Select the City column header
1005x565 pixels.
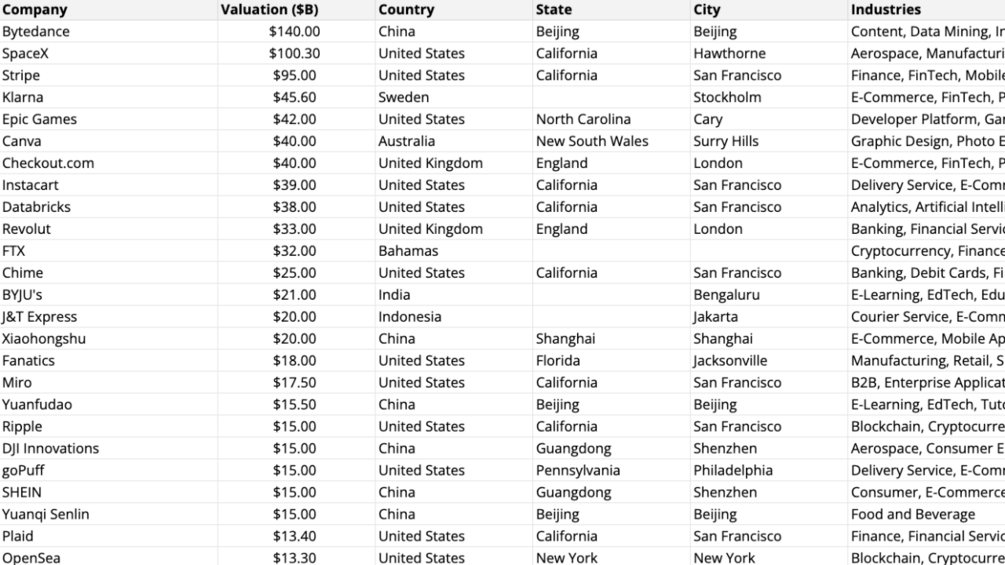(x=768, y=10)
